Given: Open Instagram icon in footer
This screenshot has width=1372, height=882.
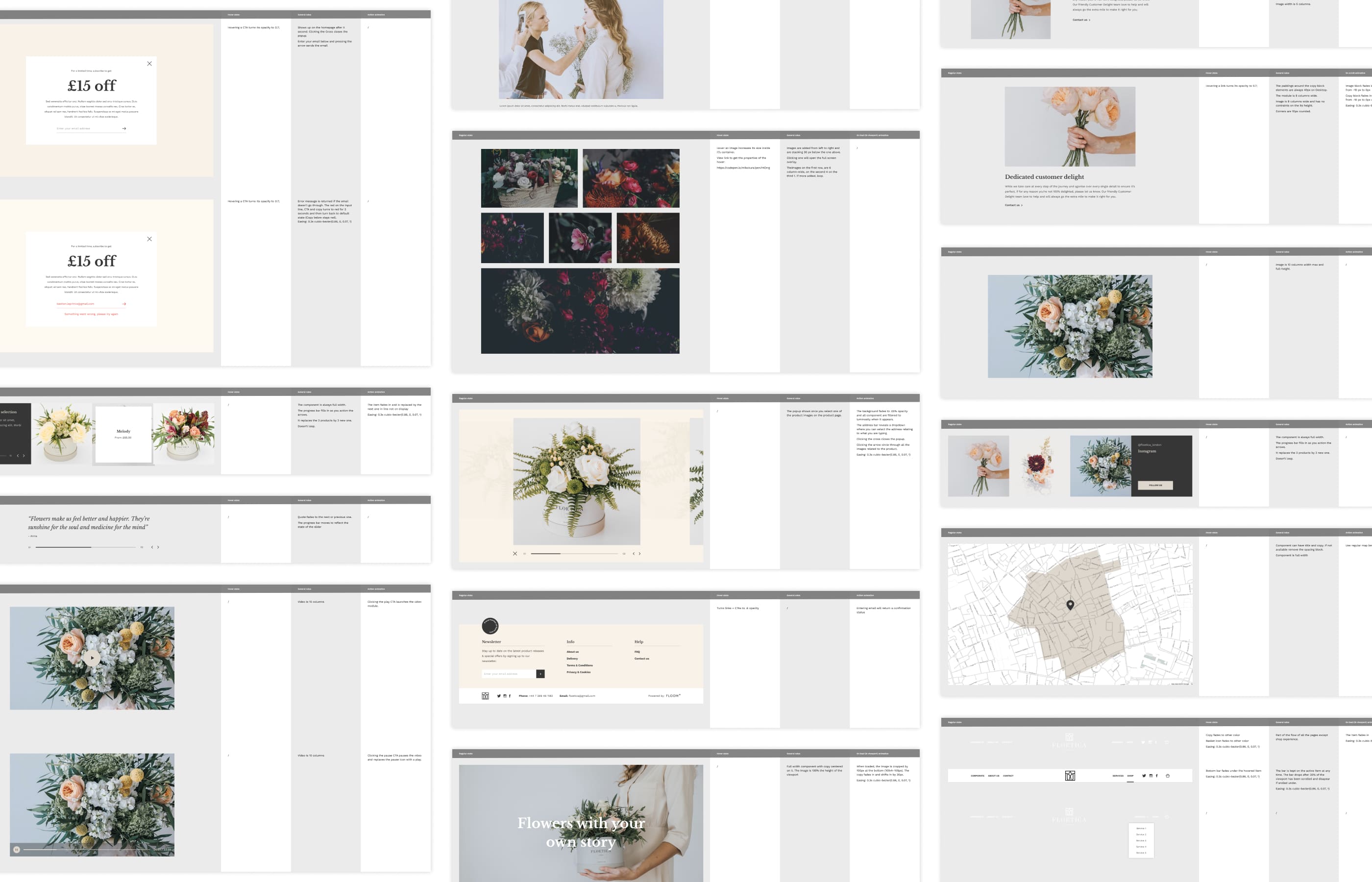Looking at the screenshot, I should pyautogui.click(x=505, y=696).
